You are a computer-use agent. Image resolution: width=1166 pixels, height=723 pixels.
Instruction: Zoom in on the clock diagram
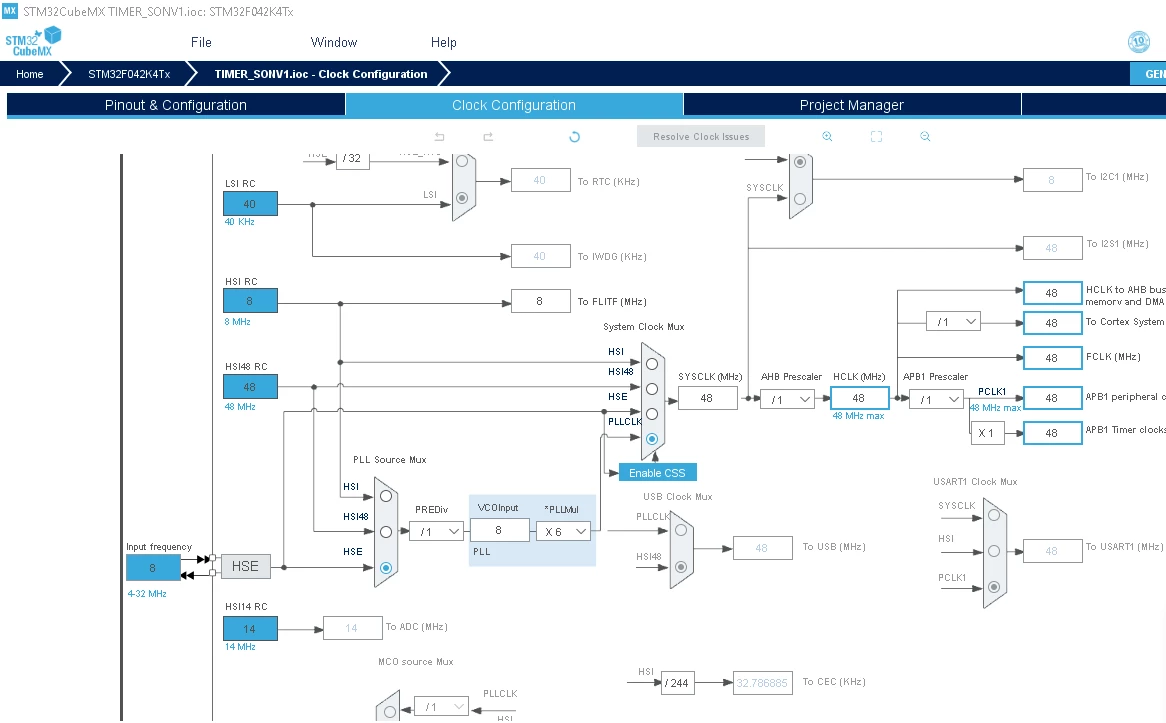[827, 137]
